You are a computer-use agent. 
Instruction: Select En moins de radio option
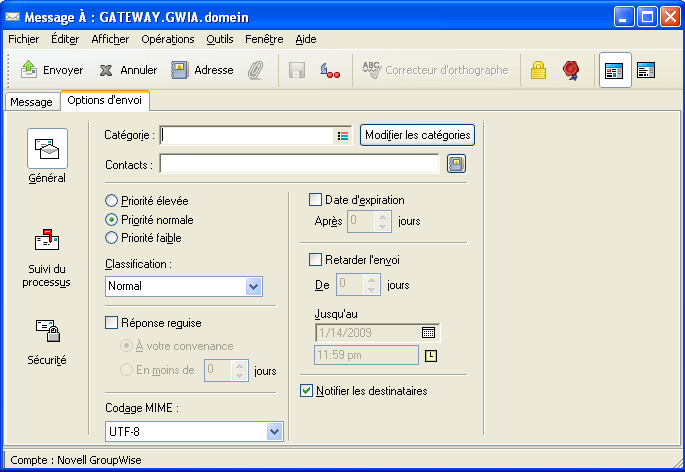[126, 370]
